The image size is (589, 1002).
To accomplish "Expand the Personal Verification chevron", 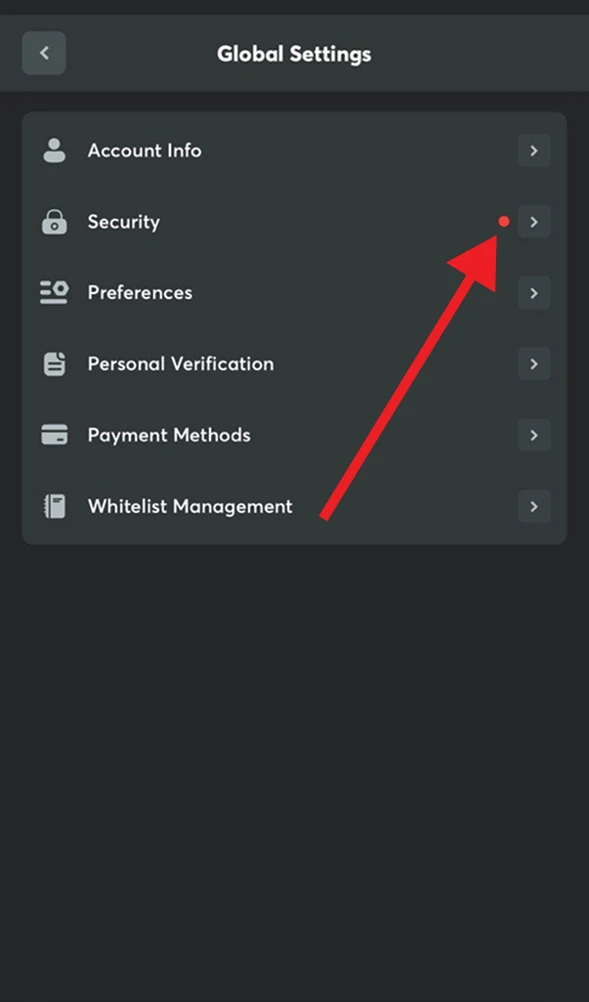I will pos(533,363).
